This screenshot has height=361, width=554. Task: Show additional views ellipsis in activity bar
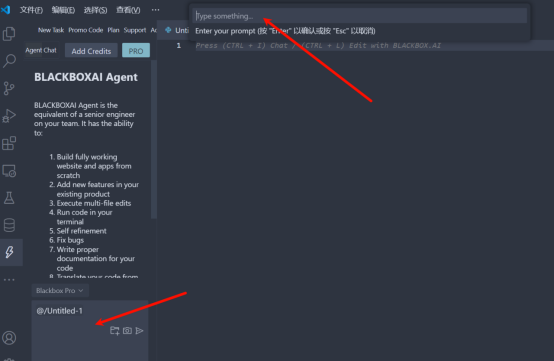pos(9,279)
